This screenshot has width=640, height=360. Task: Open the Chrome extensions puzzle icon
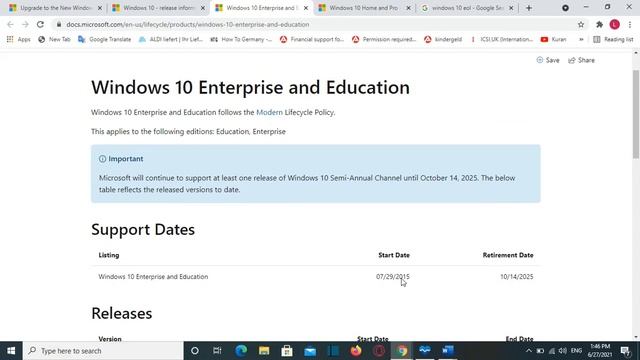pos(599,24)
